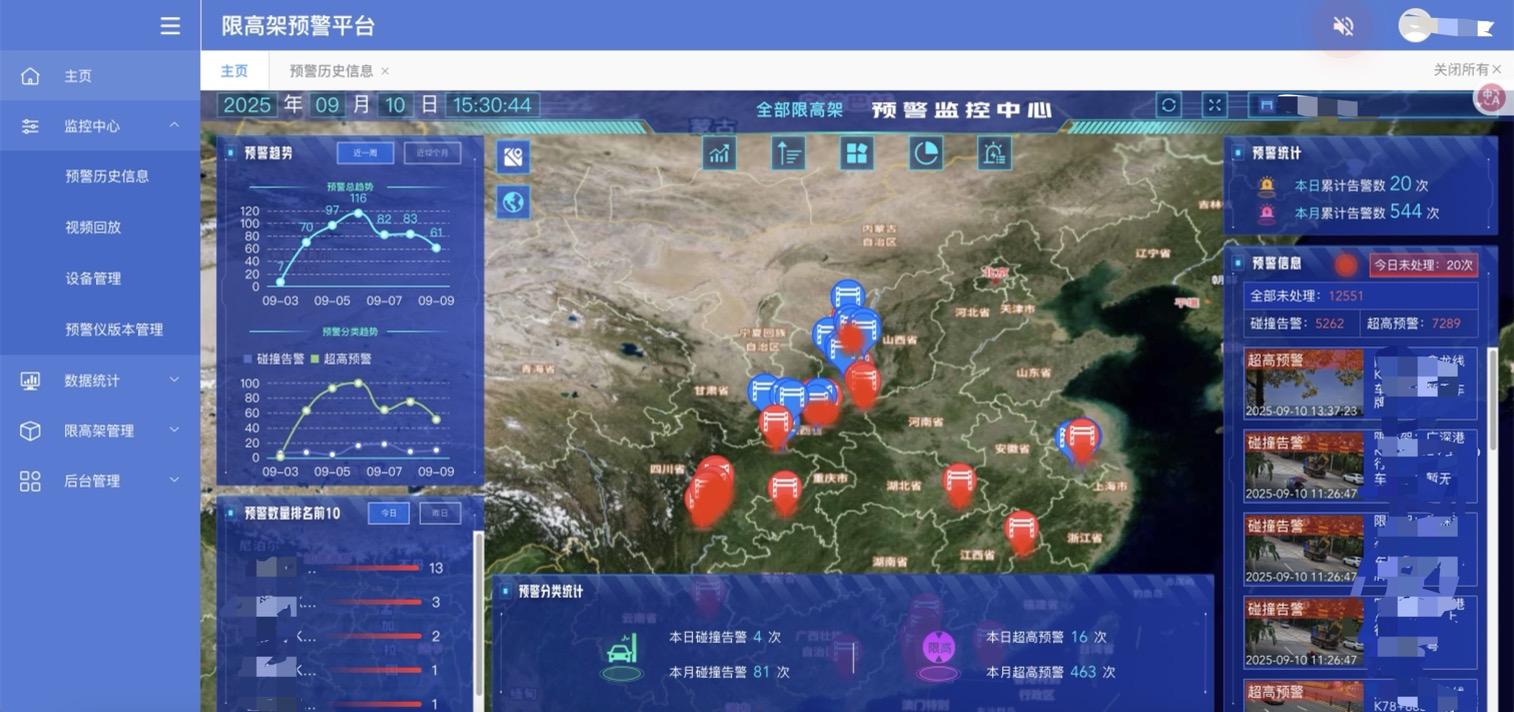The width and height of the screenshot is (1514, 712).
Task: Click the globe map view icon
Action: click(x=513, y=202)
